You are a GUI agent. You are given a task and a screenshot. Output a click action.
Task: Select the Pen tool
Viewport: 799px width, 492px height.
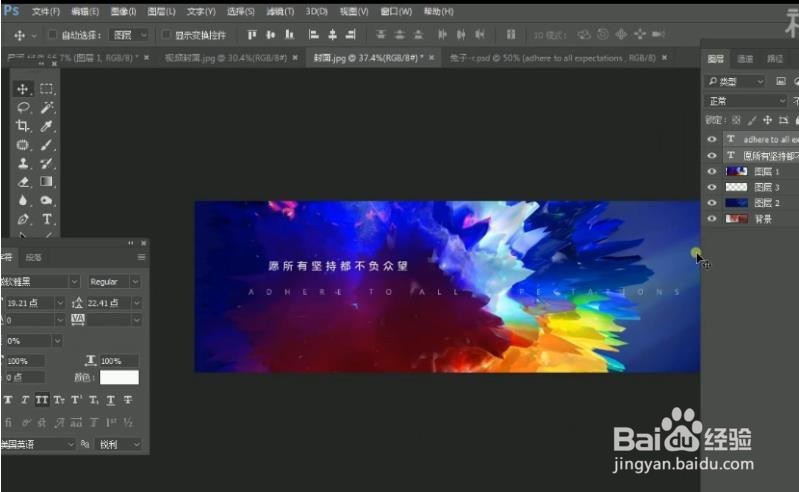[x=22, y=219]
